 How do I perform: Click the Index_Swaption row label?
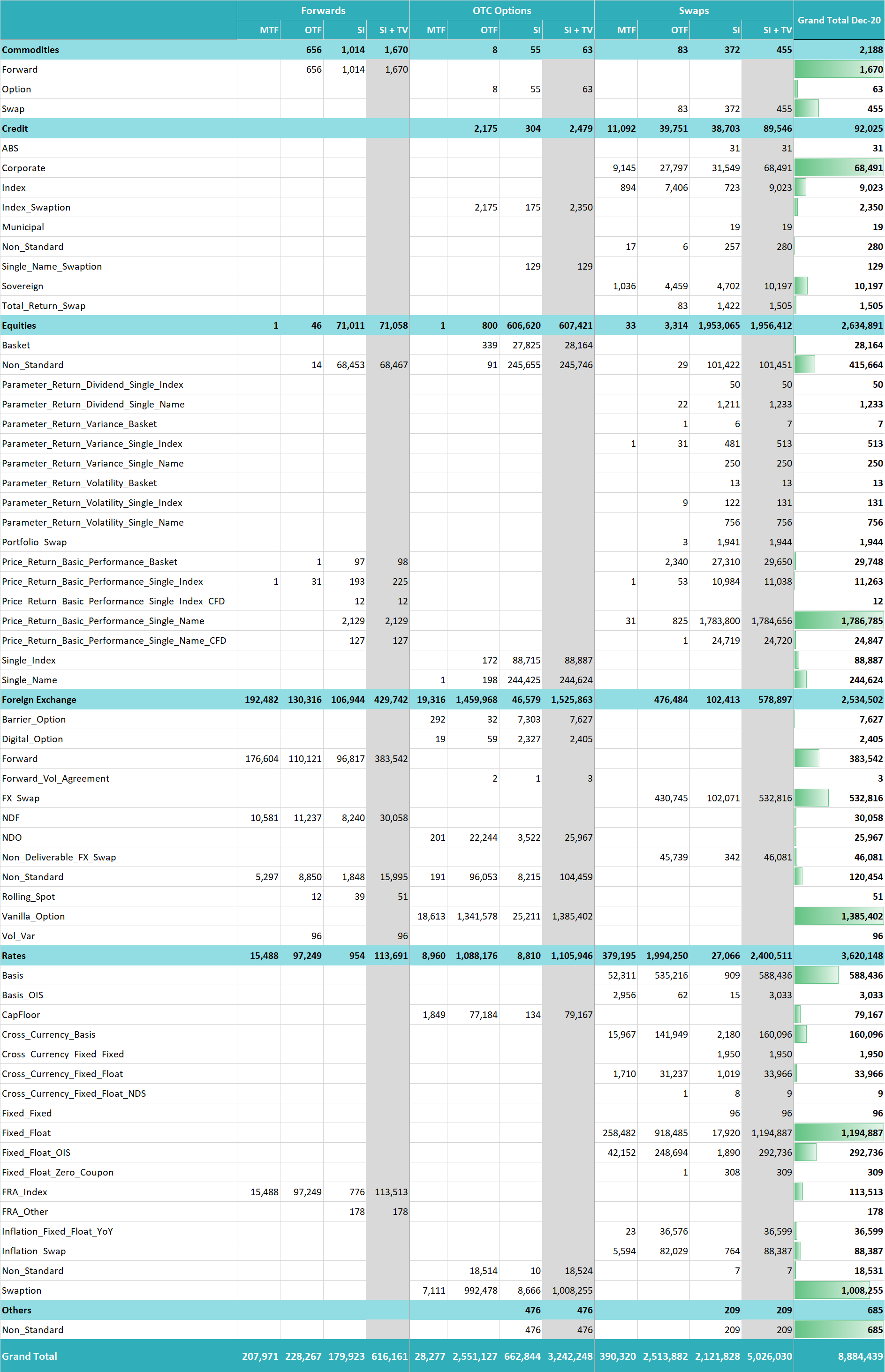point(36,207)
